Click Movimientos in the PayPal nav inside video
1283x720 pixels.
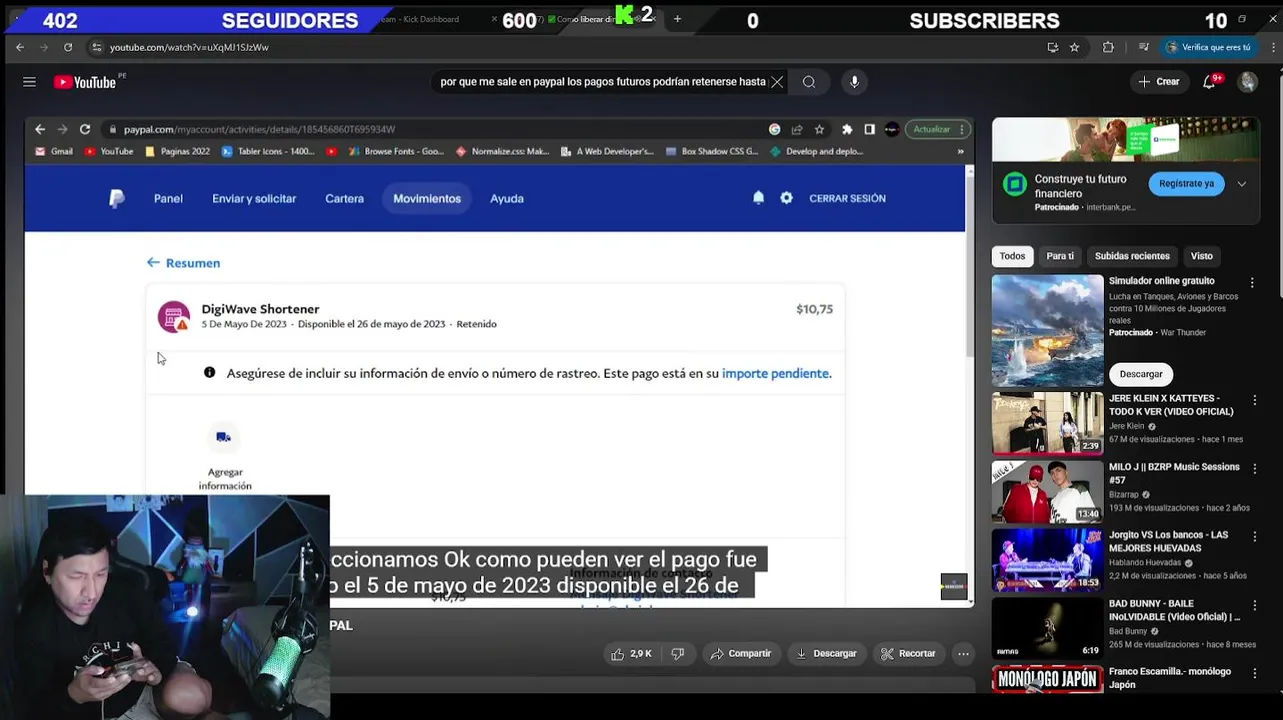(x=427, y=198)
